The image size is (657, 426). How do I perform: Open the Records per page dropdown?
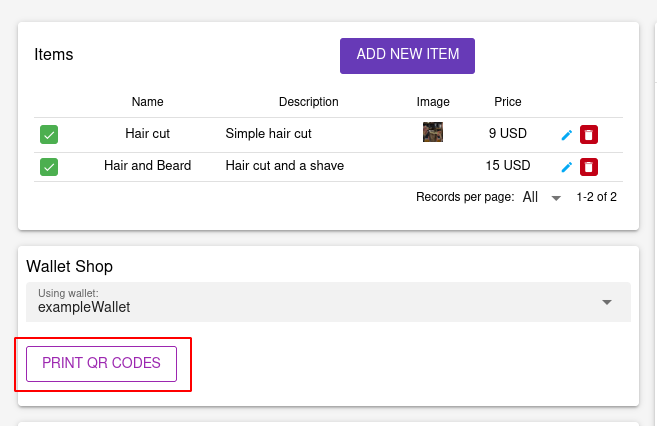(543, 198)
